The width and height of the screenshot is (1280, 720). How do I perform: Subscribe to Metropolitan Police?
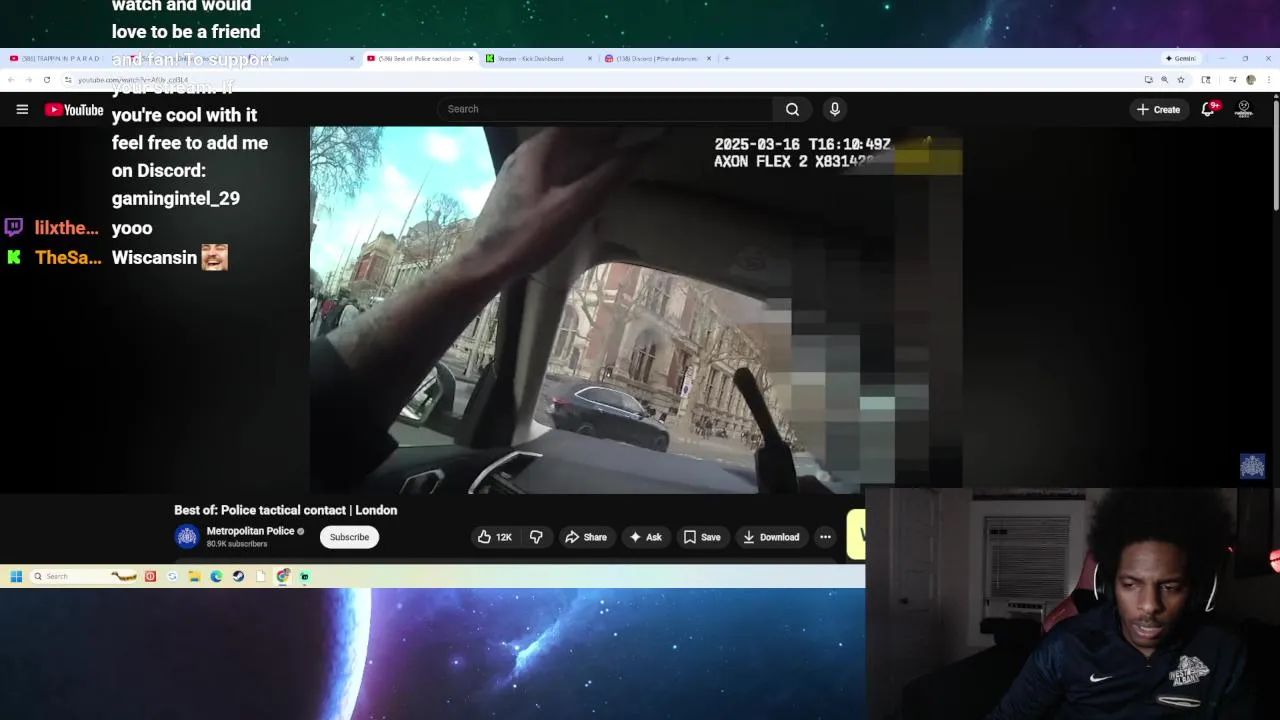349,537
